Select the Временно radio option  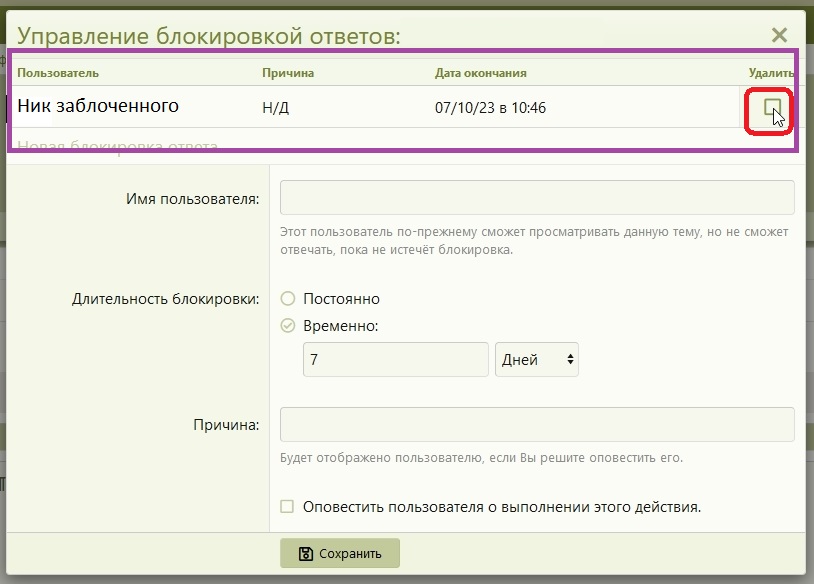pos(288,325)
